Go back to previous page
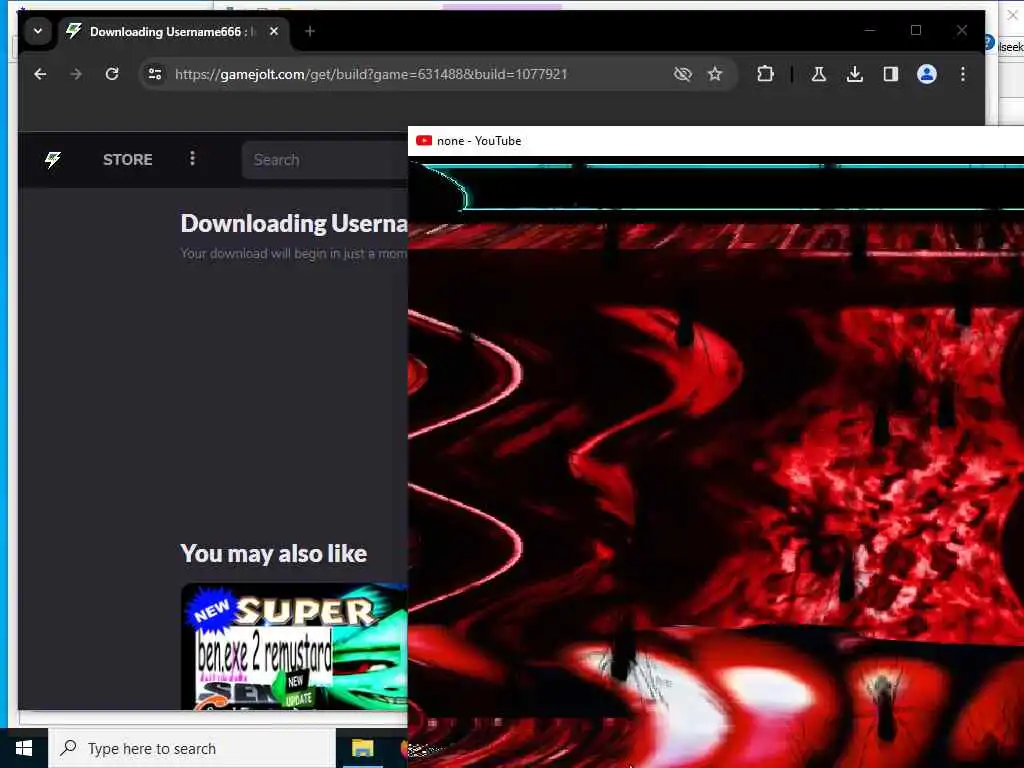This screenshot has height=768, width=1024. click(40, 74)
